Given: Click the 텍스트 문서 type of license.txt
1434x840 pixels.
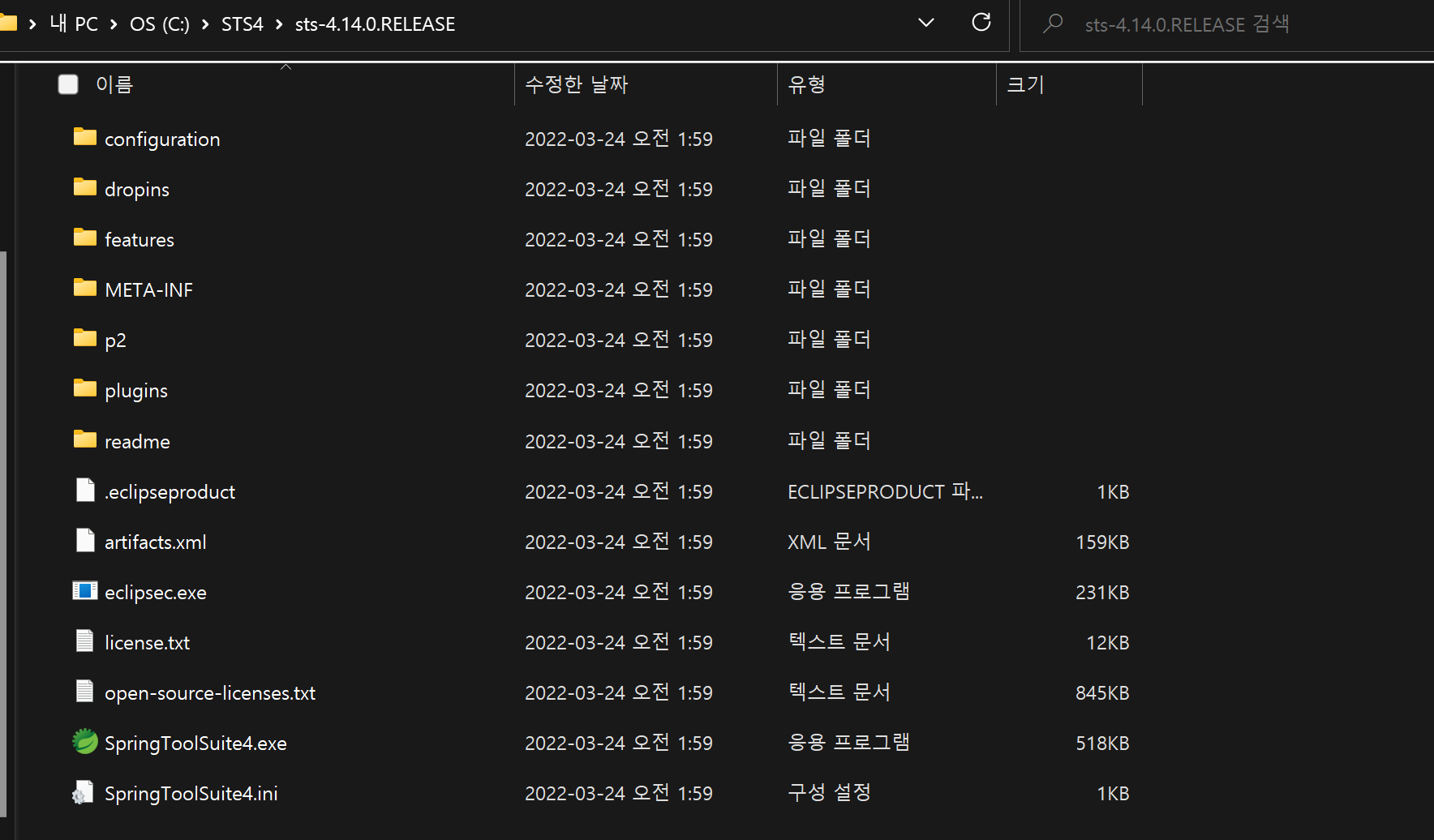Looking at the screenshot, I should [x=839, y=641].
